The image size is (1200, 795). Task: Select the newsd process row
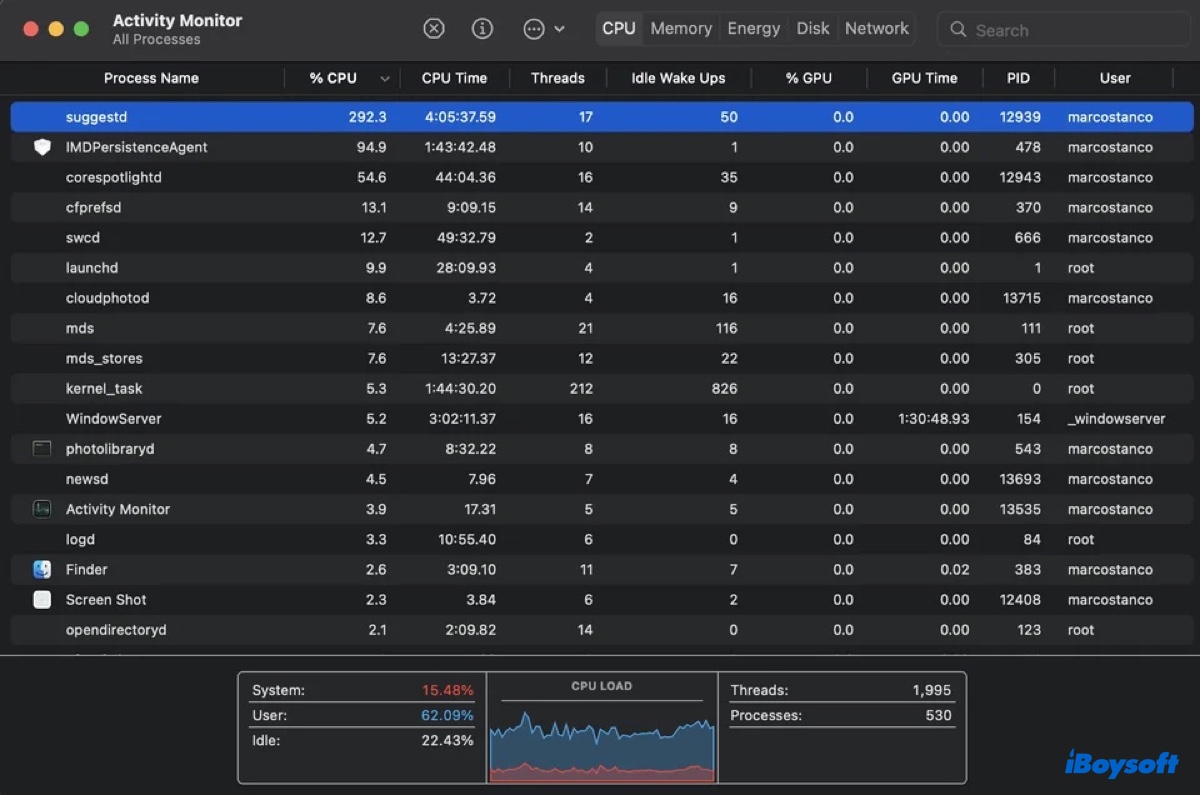pos(602,479)
